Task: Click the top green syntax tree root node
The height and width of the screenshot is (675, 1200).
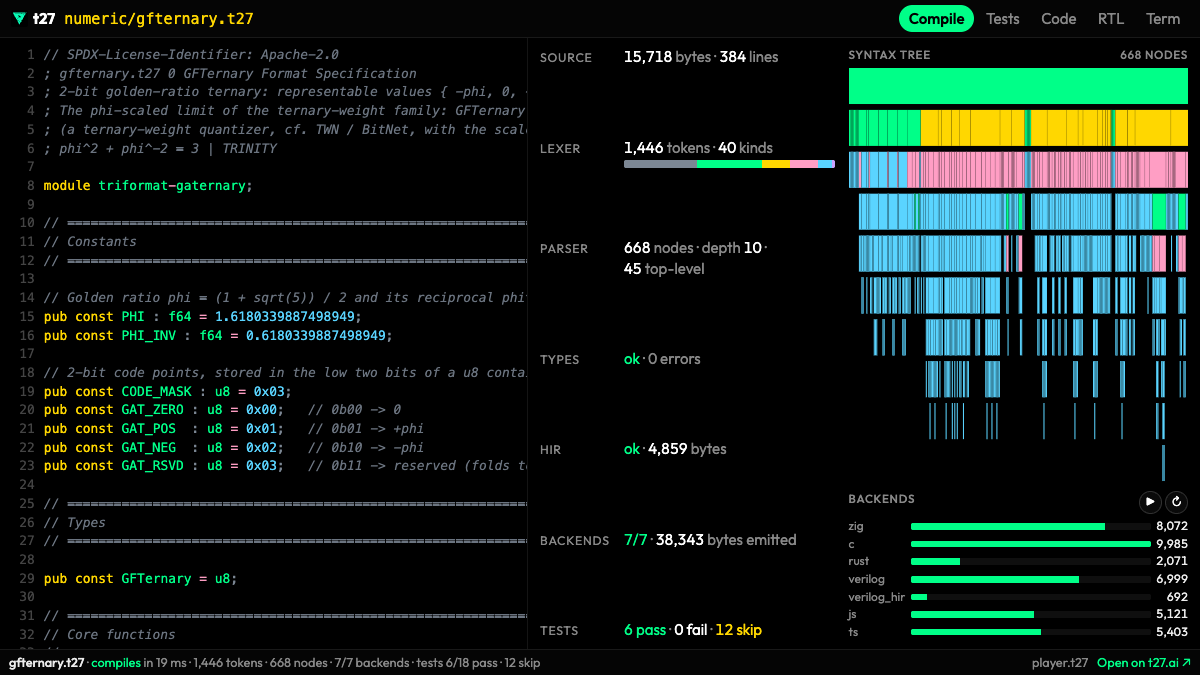Action: pos(1018,87)
